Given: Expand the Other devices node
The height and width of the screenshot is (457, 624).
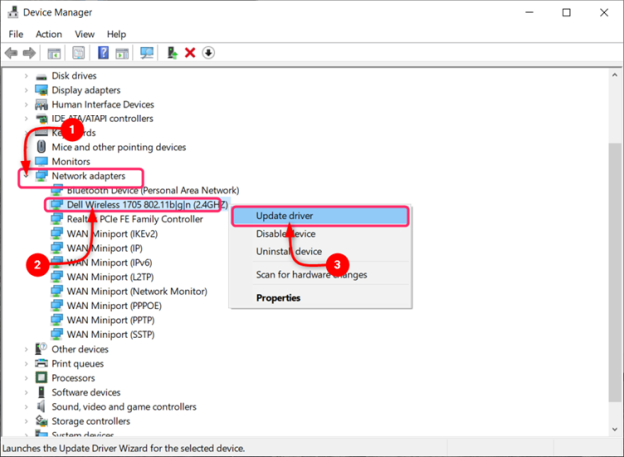Looking at the screenshot, I should [26, 349].
